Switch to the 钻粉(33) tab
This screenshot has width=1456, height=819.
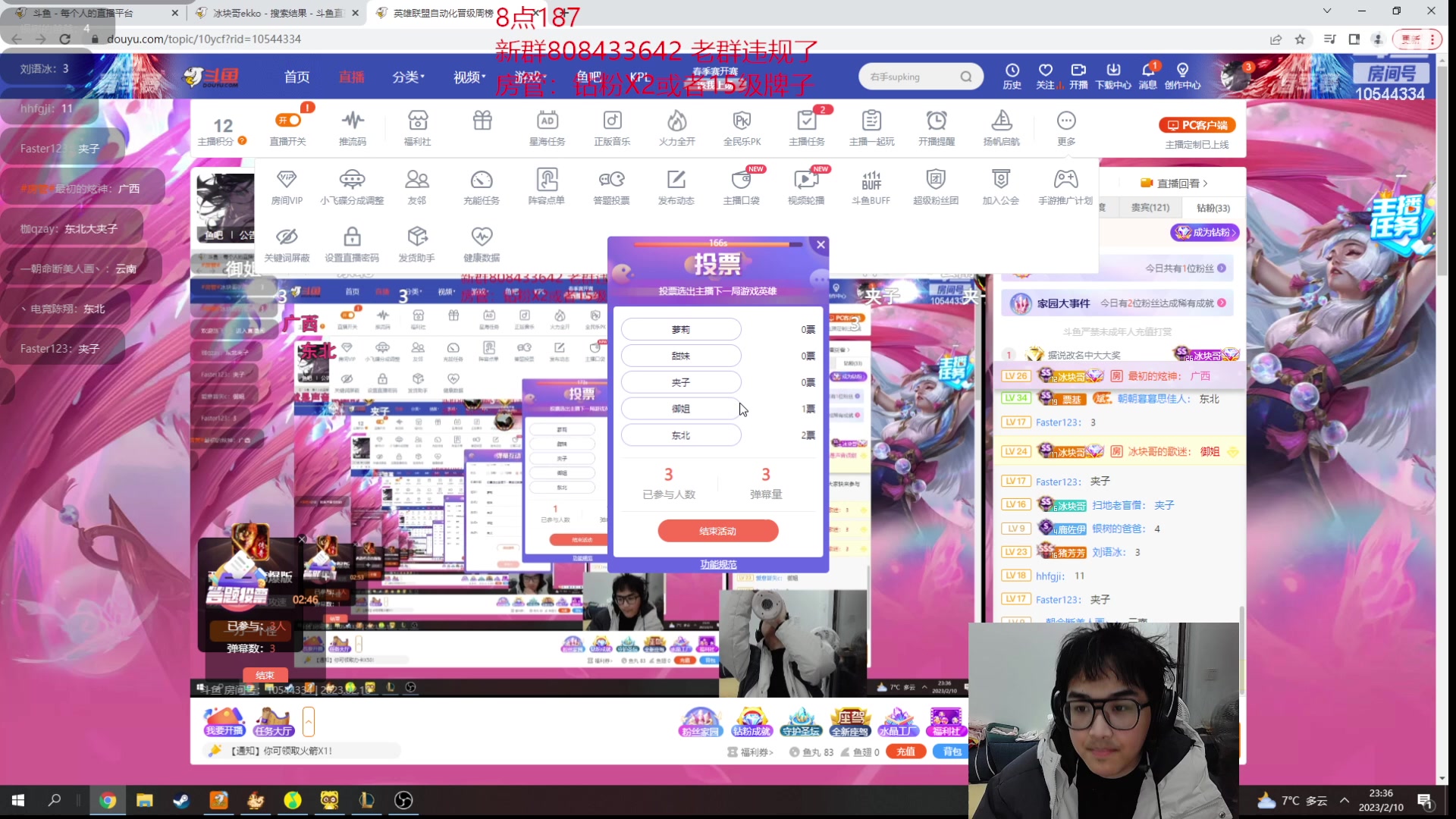1214,208
